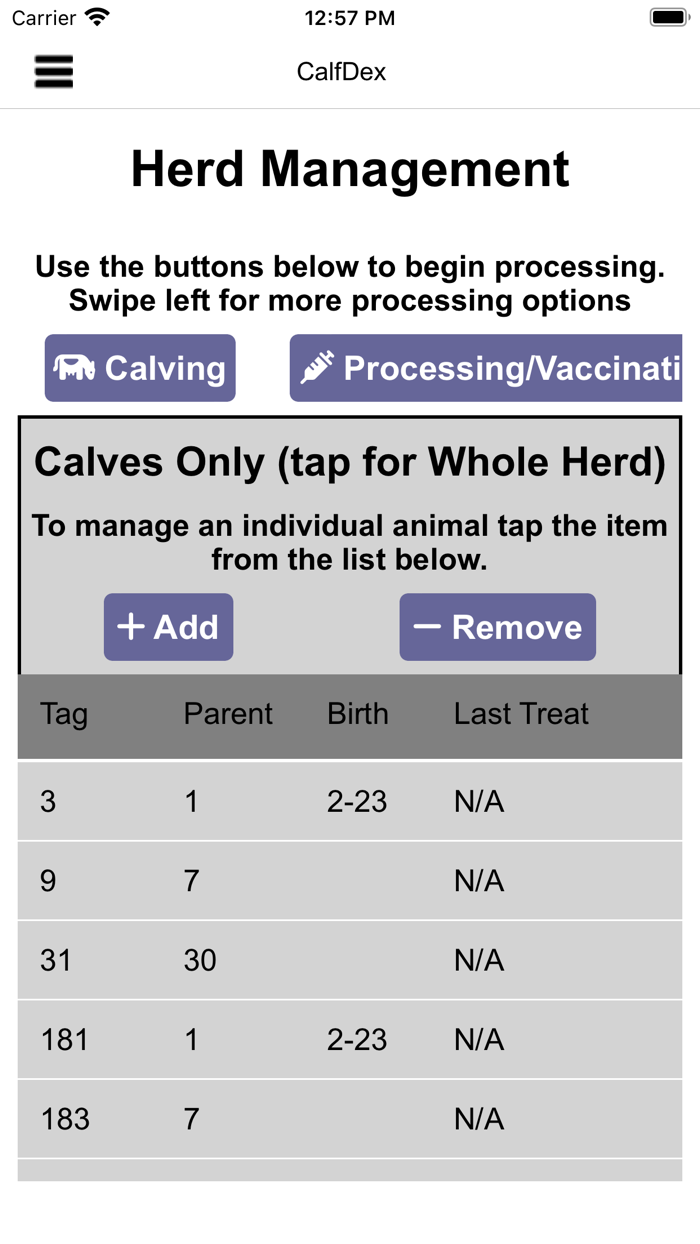Tap the battery indicator at top right
Viewport: 700px width, 1244px height.
tap(666, 16)
